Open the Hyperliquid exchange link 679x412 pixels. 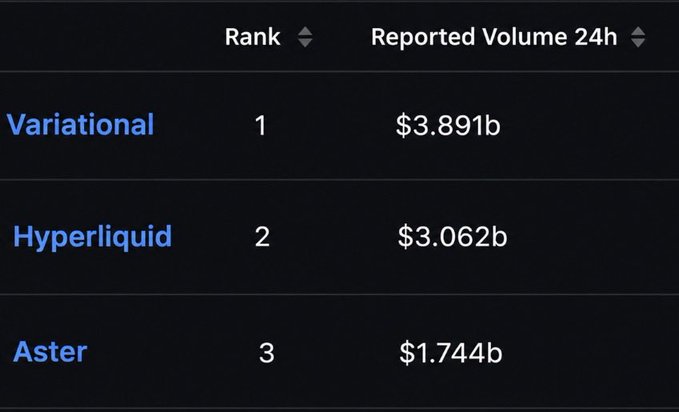(x=93, y=237)
